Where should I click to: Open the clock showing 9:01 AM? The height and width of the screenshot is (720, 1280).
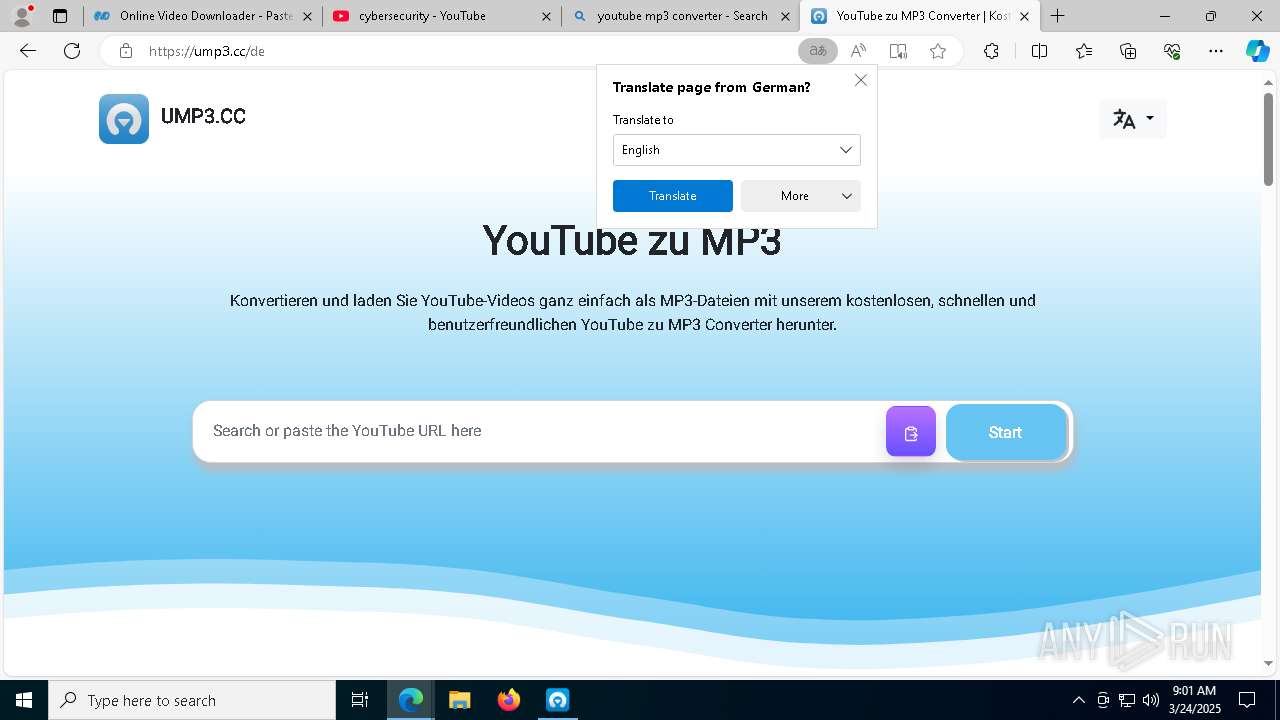coord(1193,699)
